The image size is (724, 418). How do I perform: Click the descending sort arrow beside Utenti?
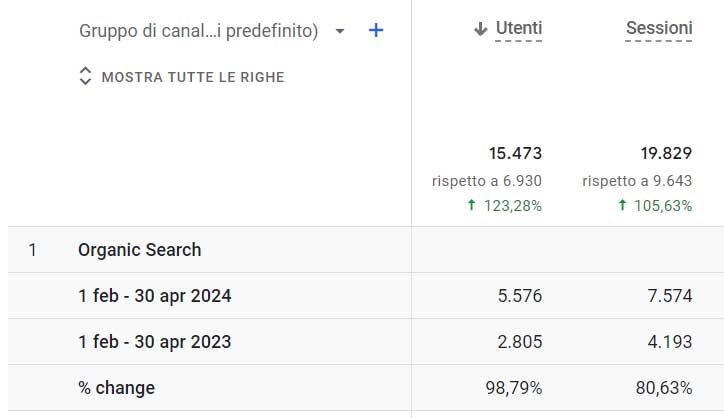481,30
